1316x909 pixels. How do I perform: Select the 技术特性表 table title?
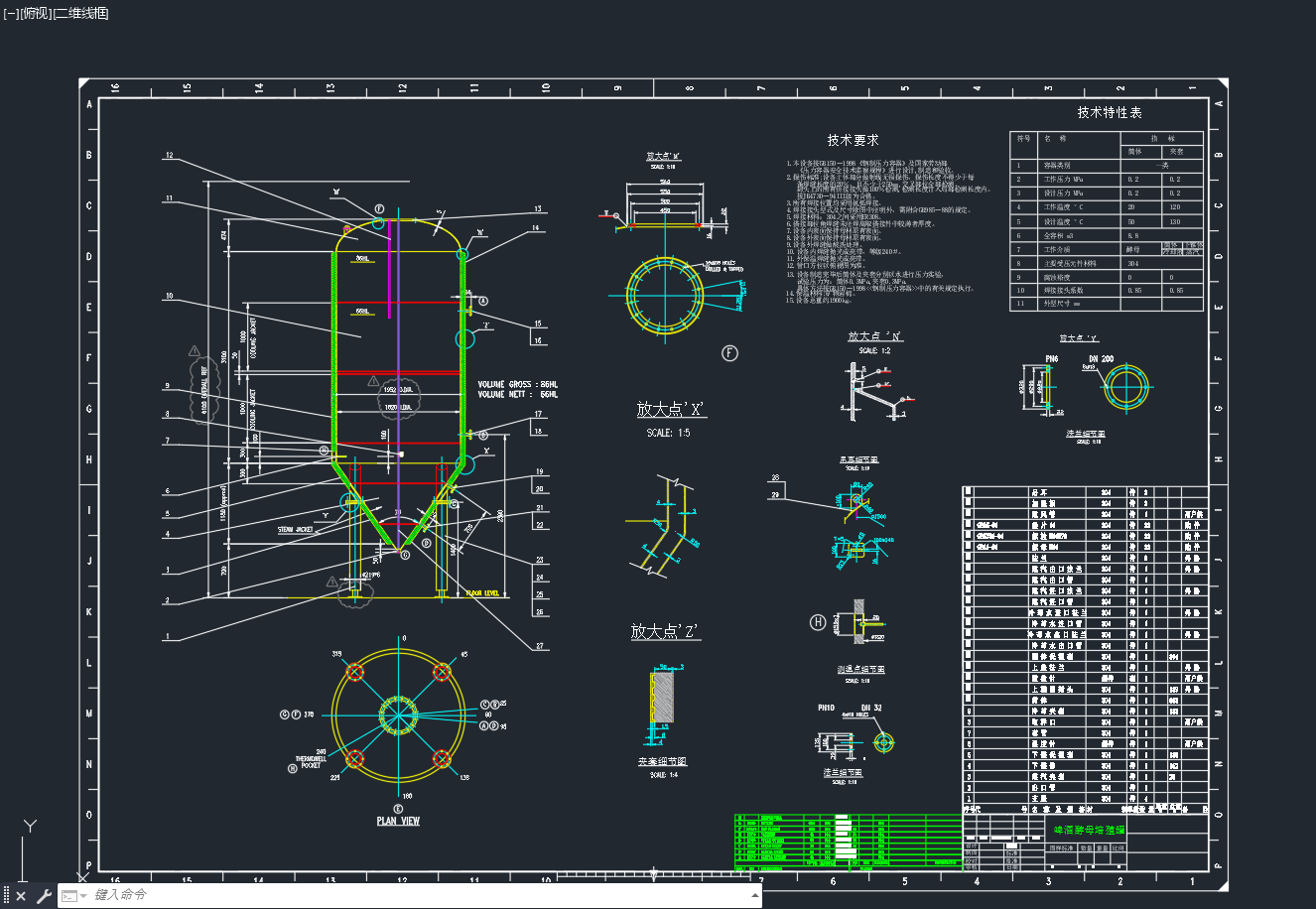1110,112
